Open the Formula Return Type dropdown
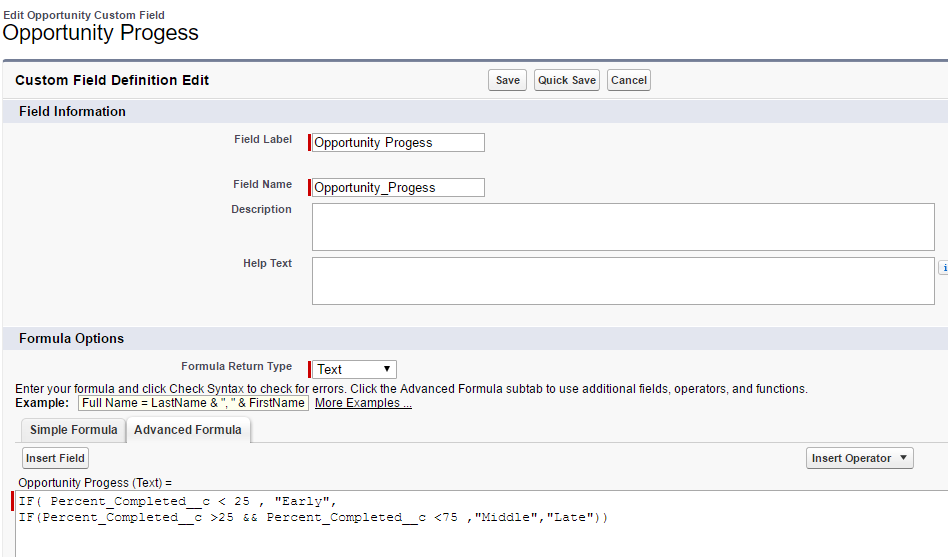The image size is (948, 557). [355, 369]
